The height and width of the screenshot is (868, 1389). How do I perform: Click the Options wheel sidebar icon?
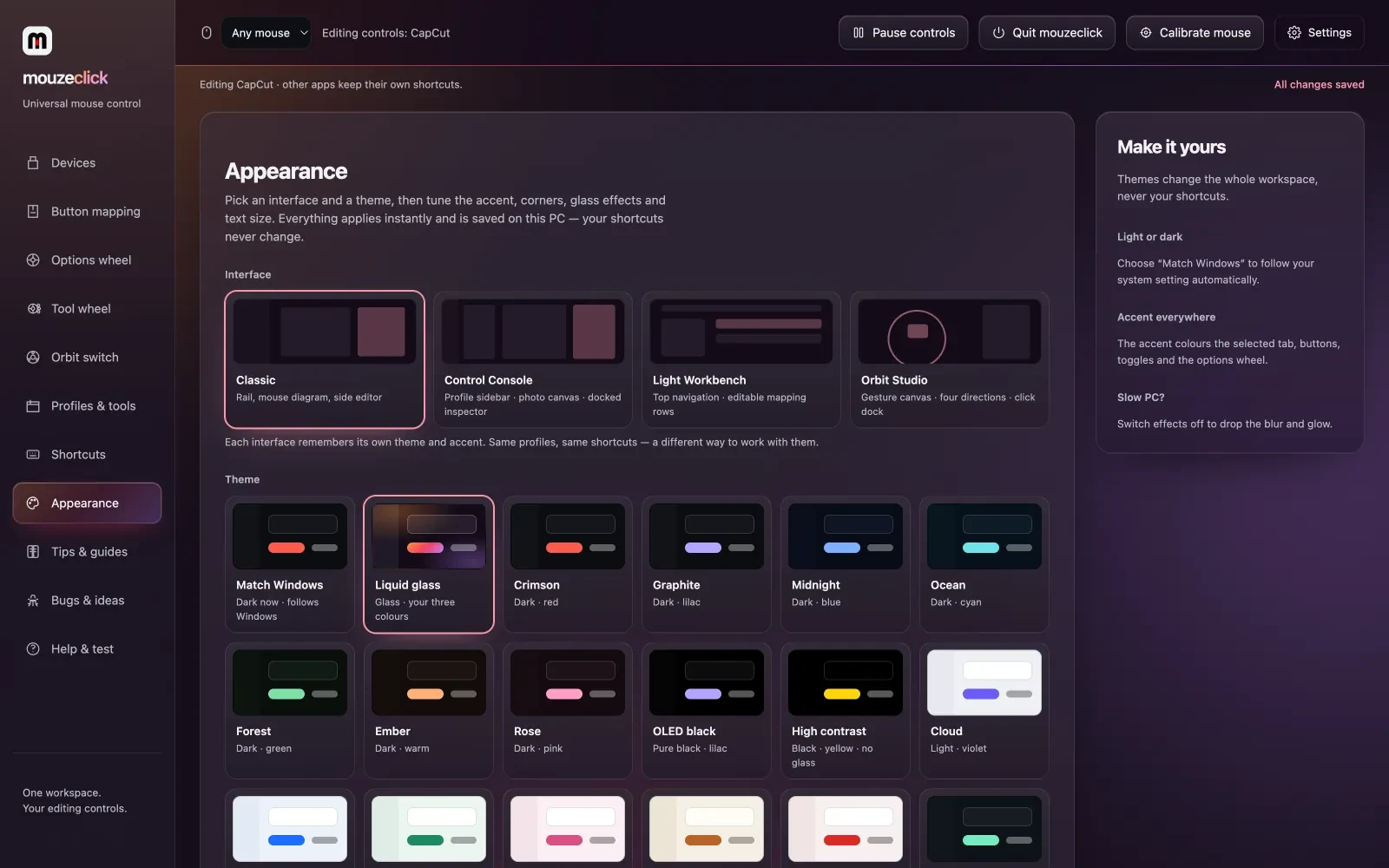pyautogui.click(x=33, y=260)
